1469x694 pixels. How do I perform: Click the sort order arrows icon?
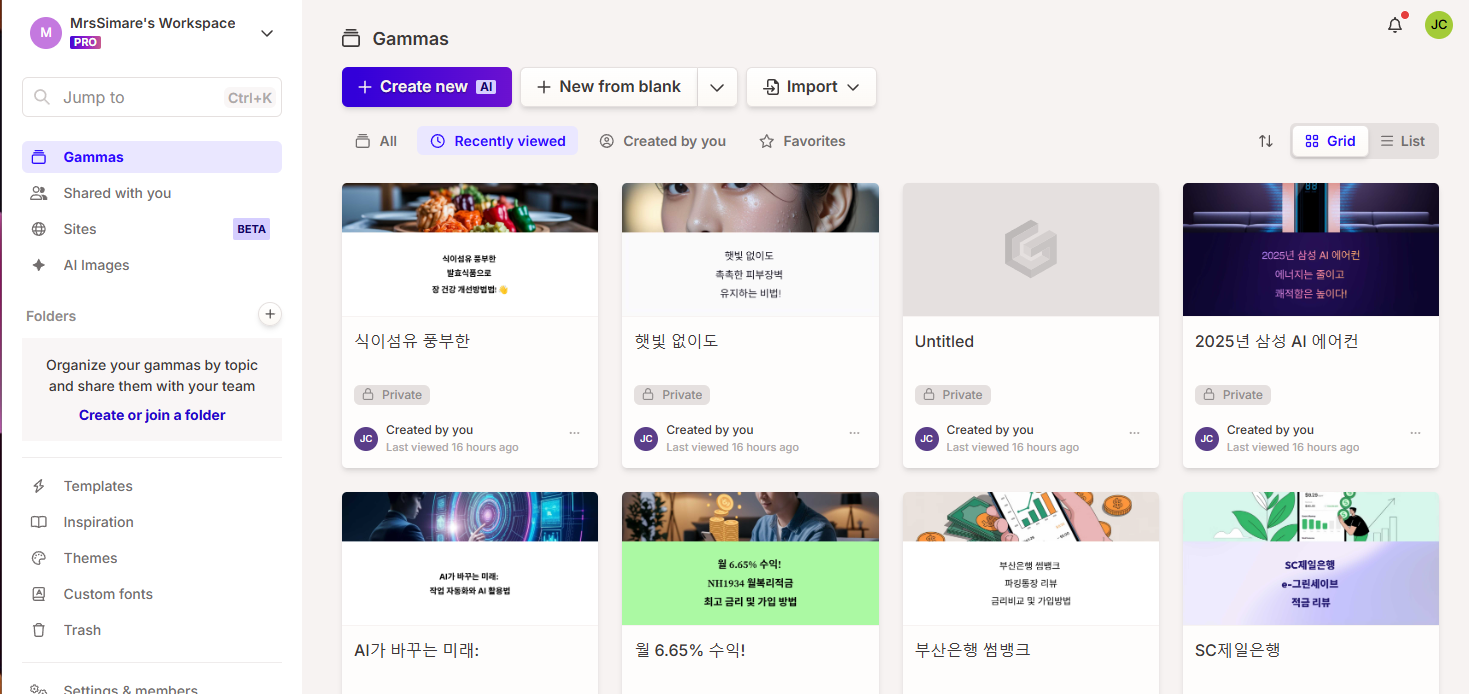click(x=1265, y=141)
